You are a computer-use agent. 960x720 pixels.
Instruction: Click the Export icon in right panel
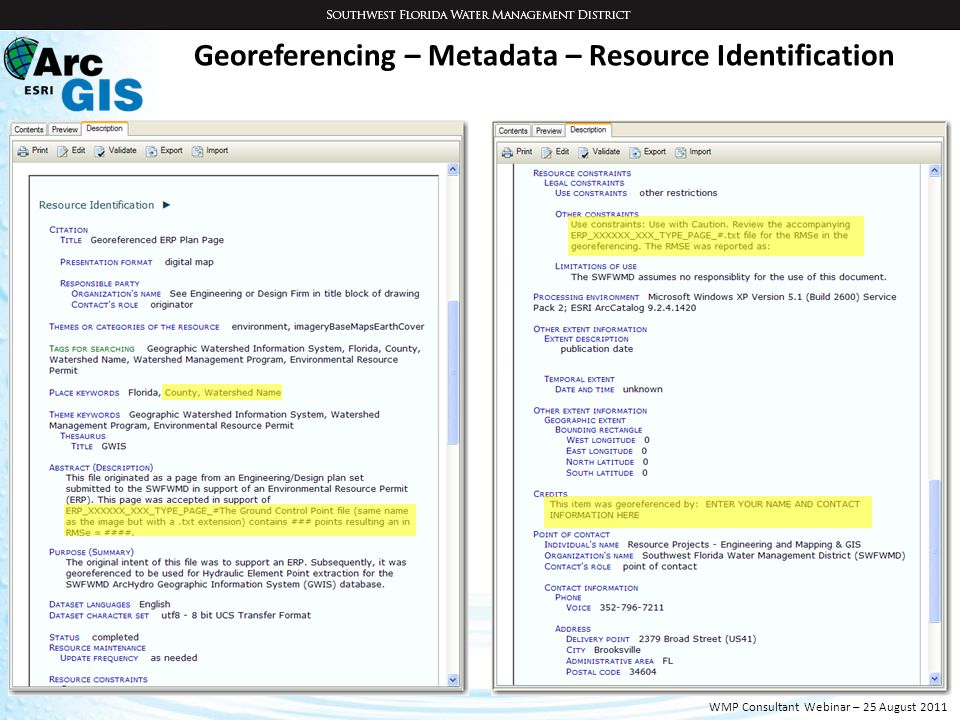[x=635, y=152]
